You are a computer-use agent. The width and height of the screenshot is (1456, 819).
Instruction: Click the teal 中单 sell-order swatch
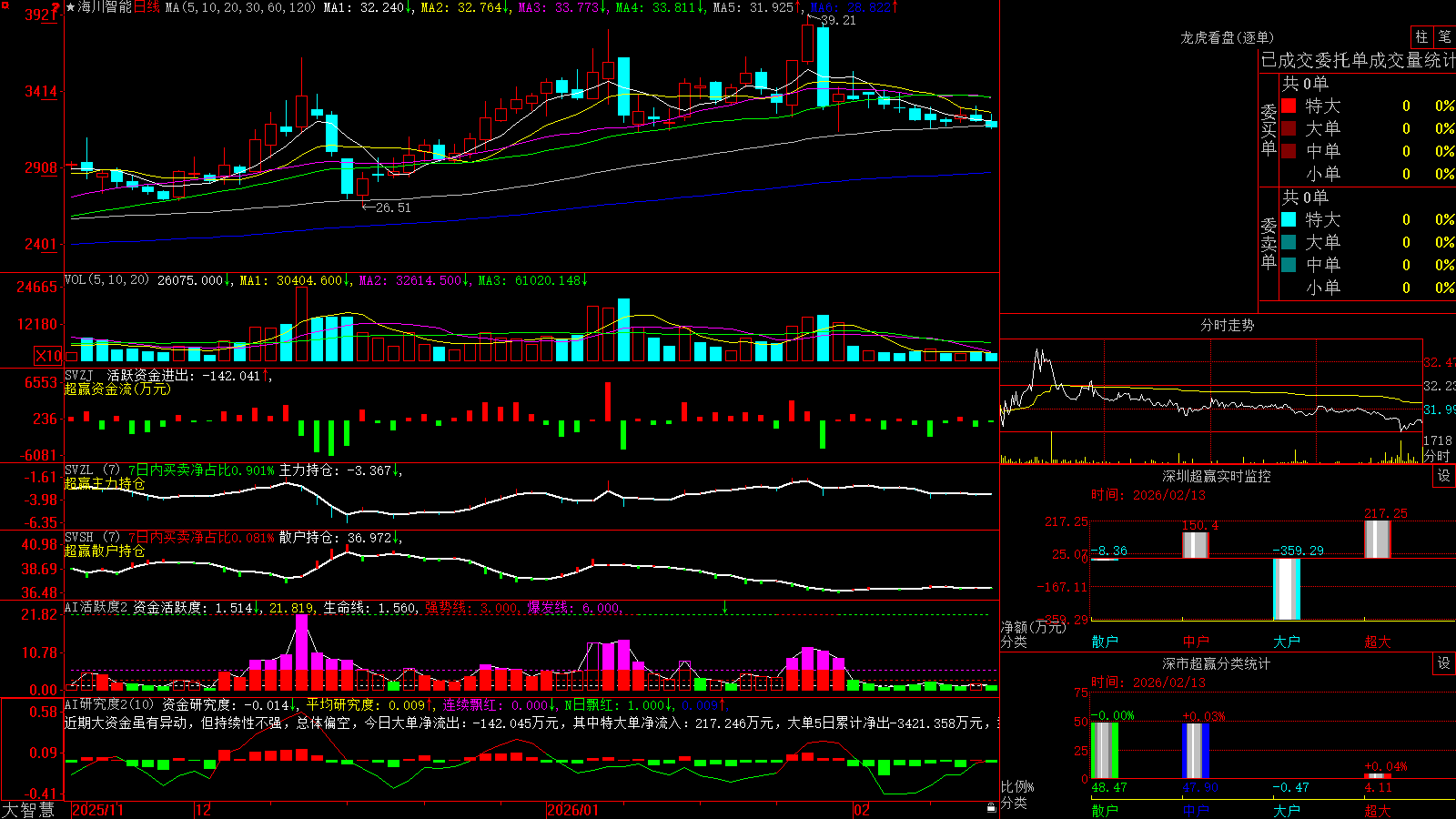[1289, 265]
